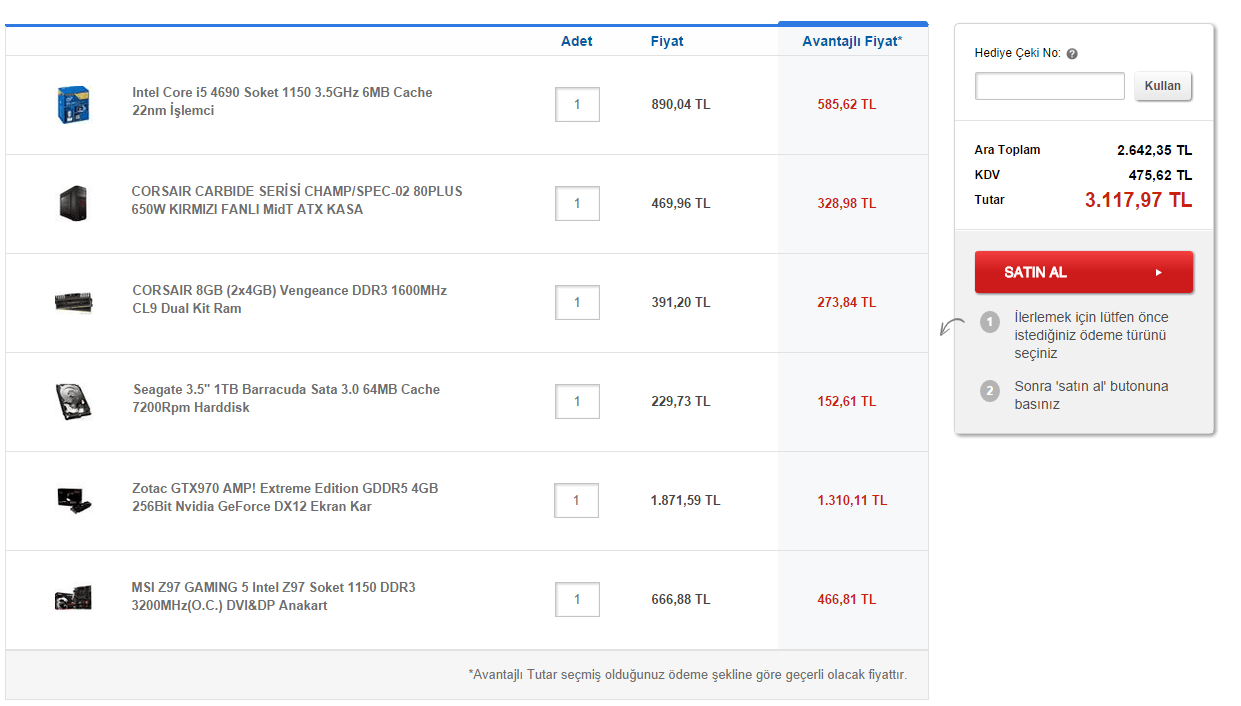1241x706 pixels.
Task: Select the MSI Z97 motherboard quantity field
Action: click(x=577, y=599)
